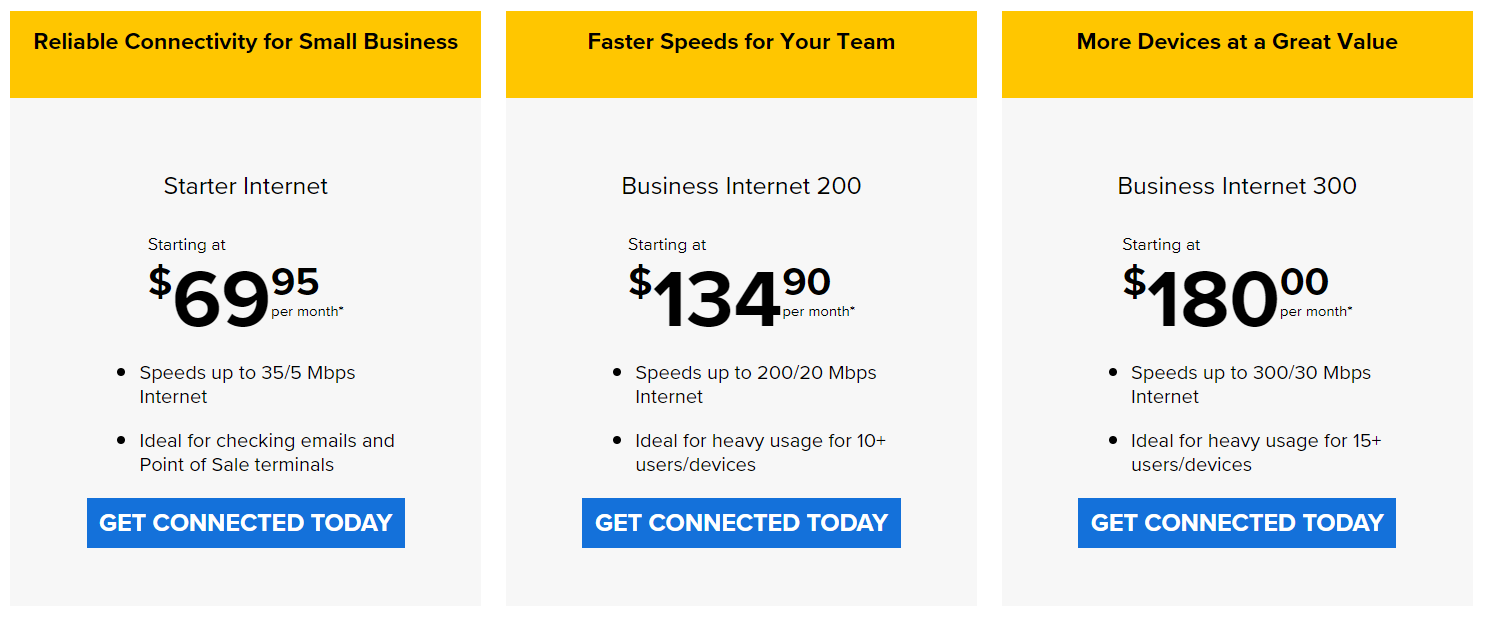
Task: Click heavy usage for 15+ users text
Action: pyautogui.click(x=1256, y=453)
